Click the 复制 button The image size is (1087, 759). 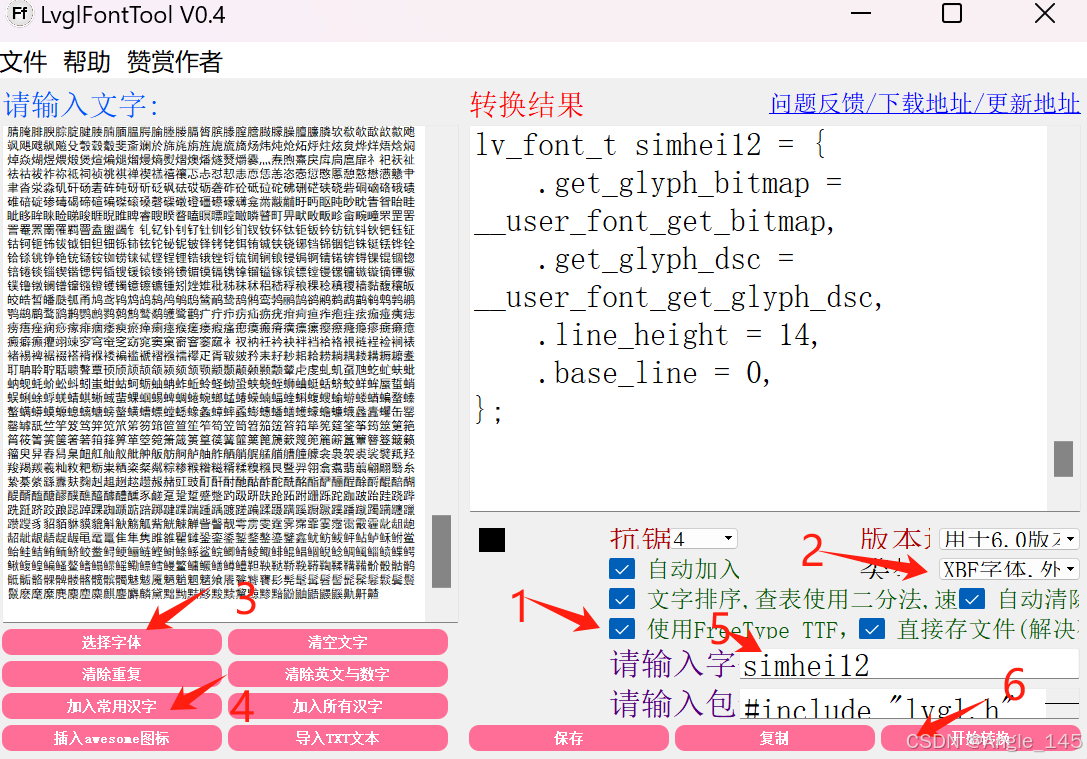(774, 738)
